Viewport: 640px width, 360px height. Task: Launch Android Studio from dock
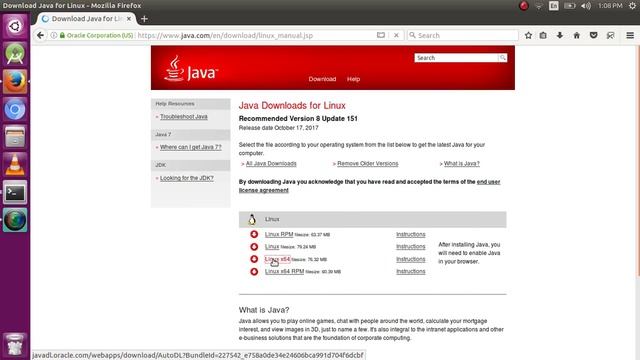(x=15, y=54)
